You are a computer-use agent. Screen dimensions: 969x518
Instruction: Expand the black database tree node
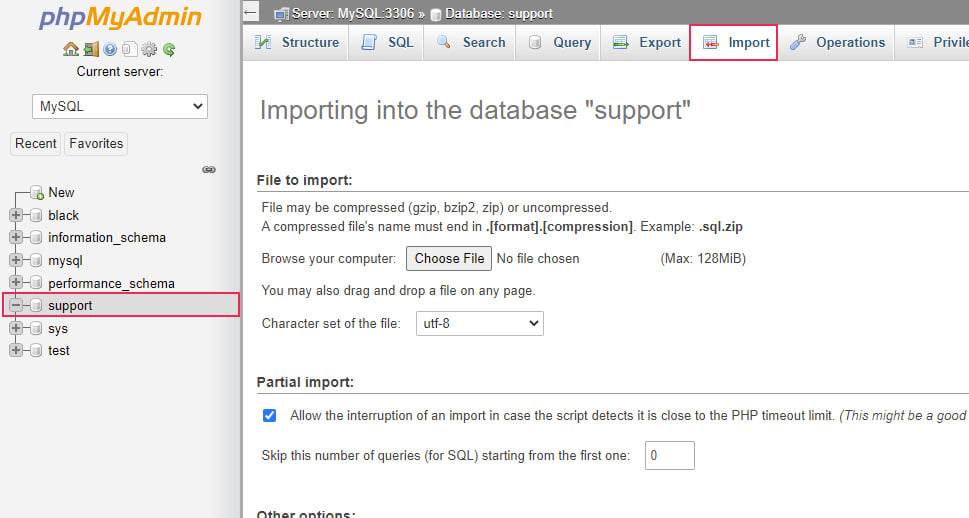(x=16, y=215)
